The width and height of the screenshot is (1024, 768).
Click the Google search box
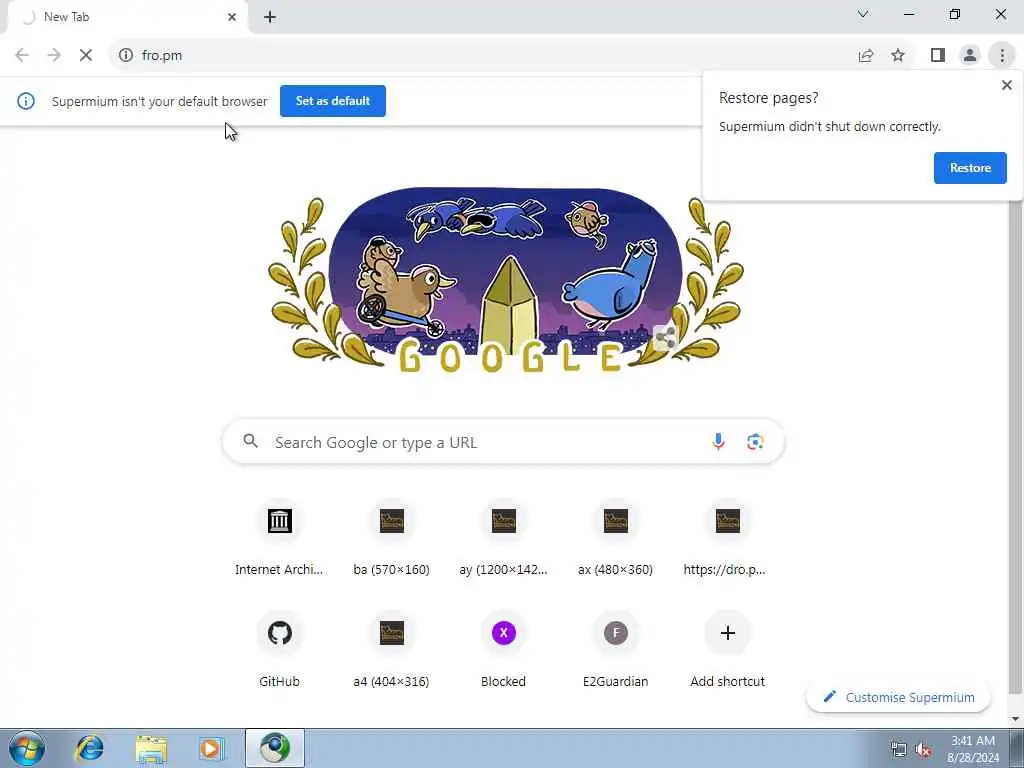(x=503, y=442)
